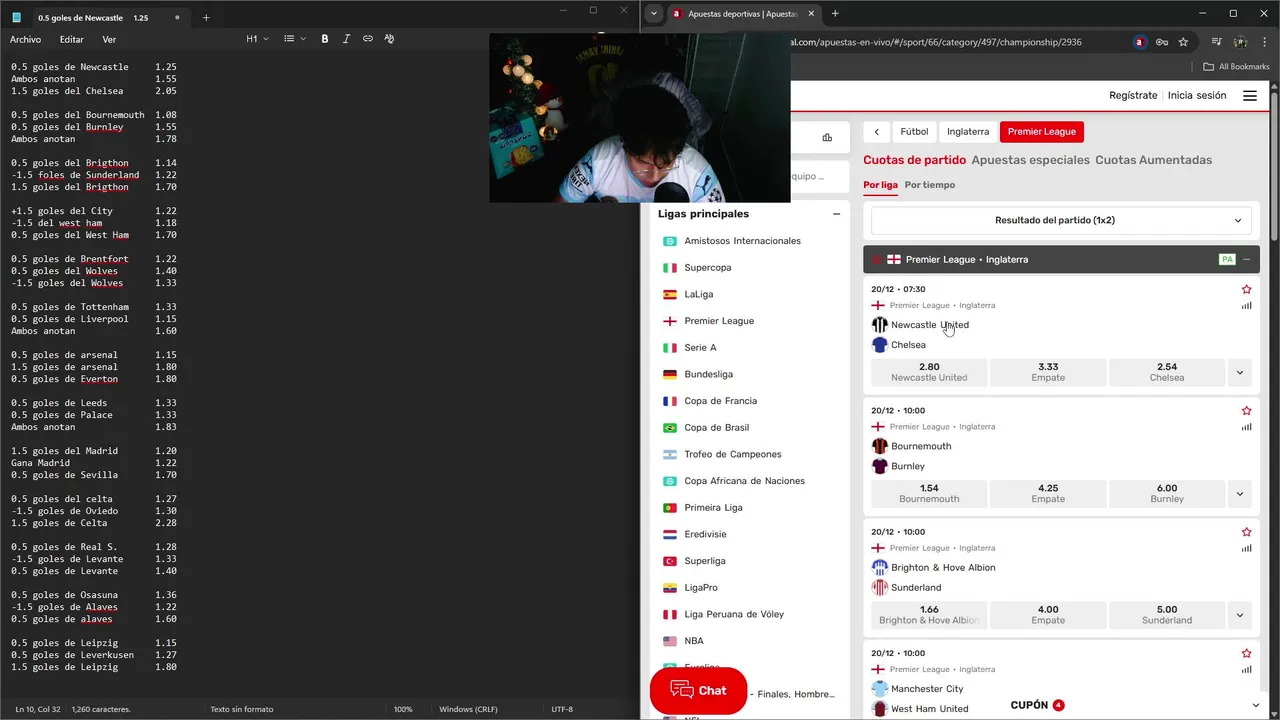Click the Regístrate link
Screen dimensions: 1280x720
[1133, 96]
